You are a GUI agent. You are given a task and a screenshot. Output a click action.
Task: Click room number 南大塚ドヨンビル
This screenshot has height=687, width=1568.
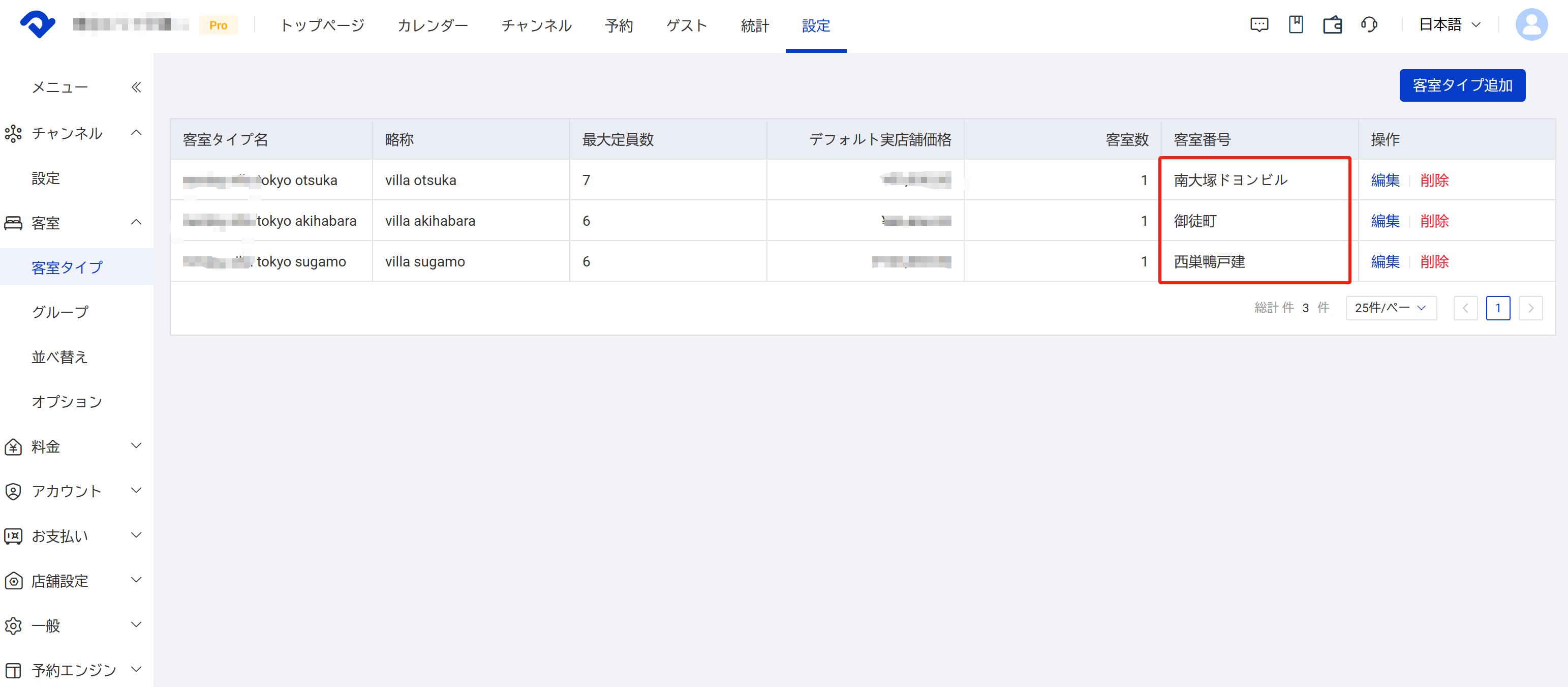pyautogui.click(x=1230, y=181)
